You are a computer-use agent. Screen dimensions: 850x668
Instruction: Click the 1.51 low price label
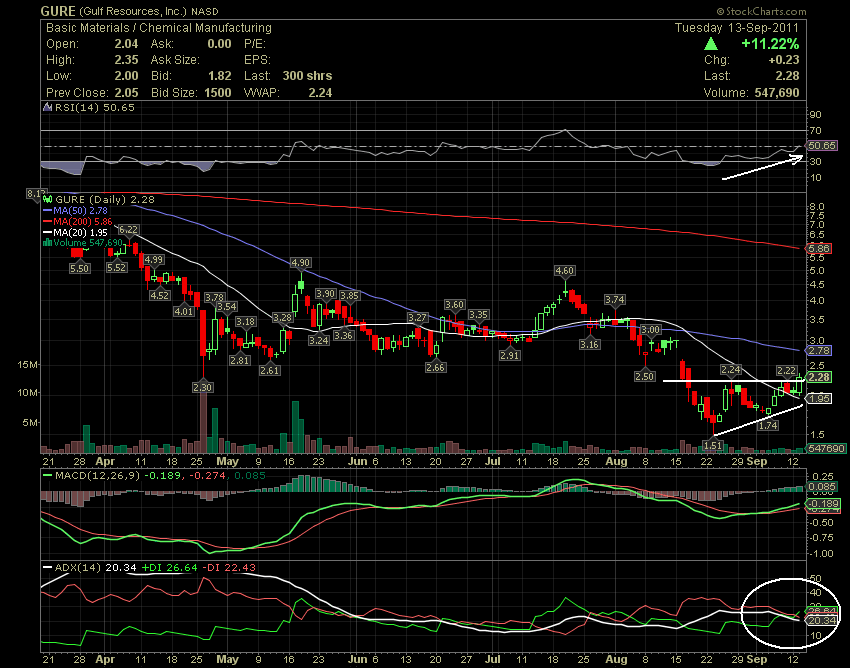(x=712, y=445)
